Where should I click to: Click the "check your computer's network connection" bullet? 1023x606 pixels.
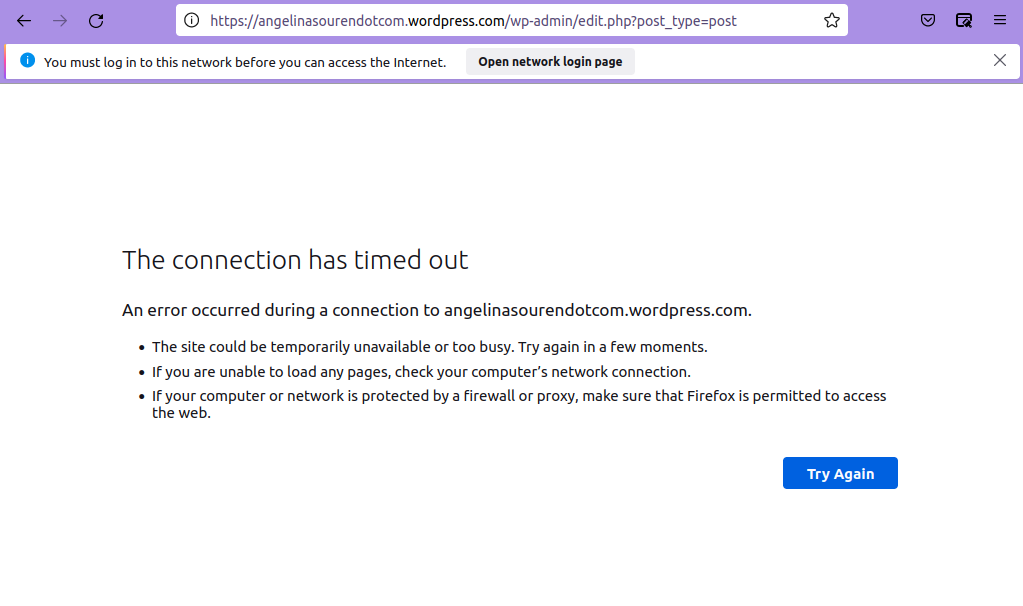click(421, 372)
